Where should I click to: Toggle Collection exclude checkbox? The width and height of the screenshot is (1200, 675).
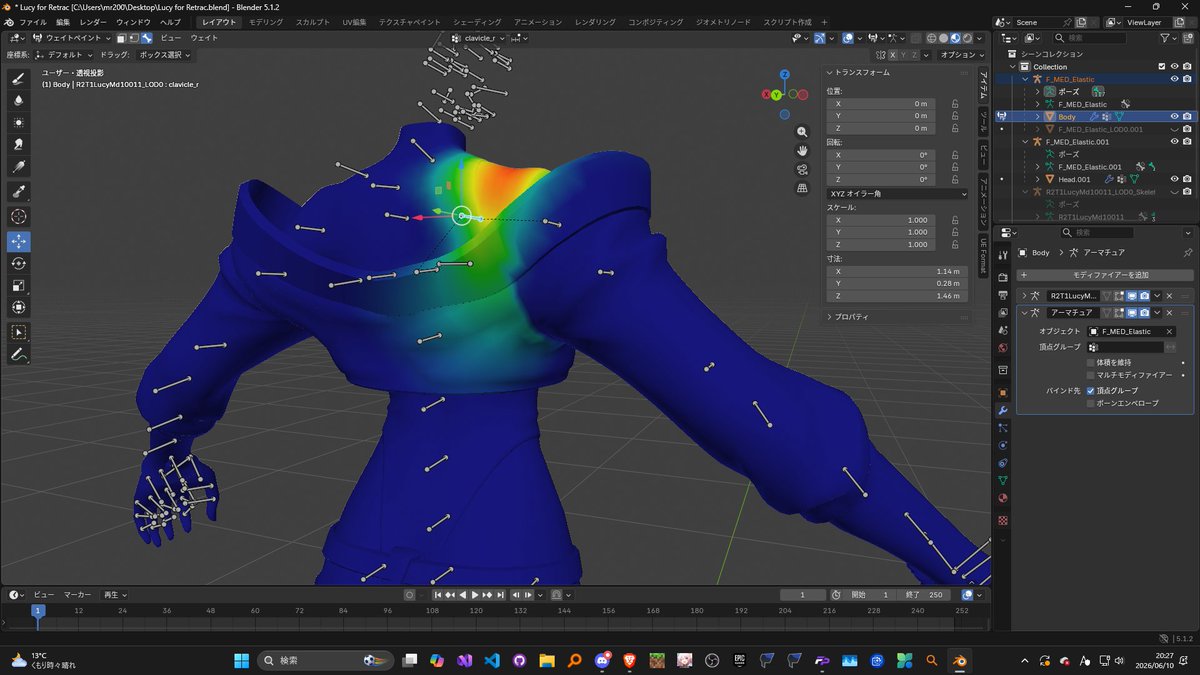coord(1161,67)
